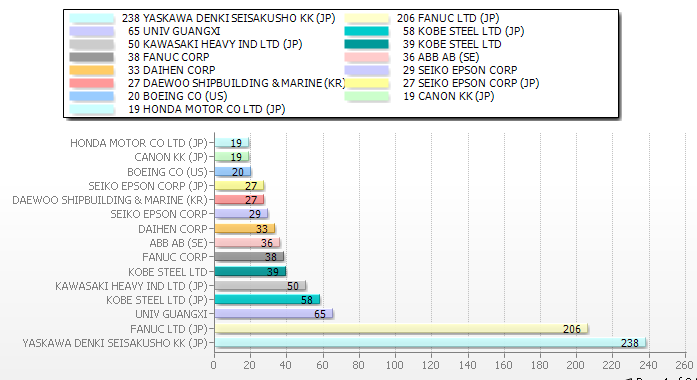Select the UNIV GUANGXI bar valued 65
This screenshot has height=380, width=697.
[x=274, y=314]
